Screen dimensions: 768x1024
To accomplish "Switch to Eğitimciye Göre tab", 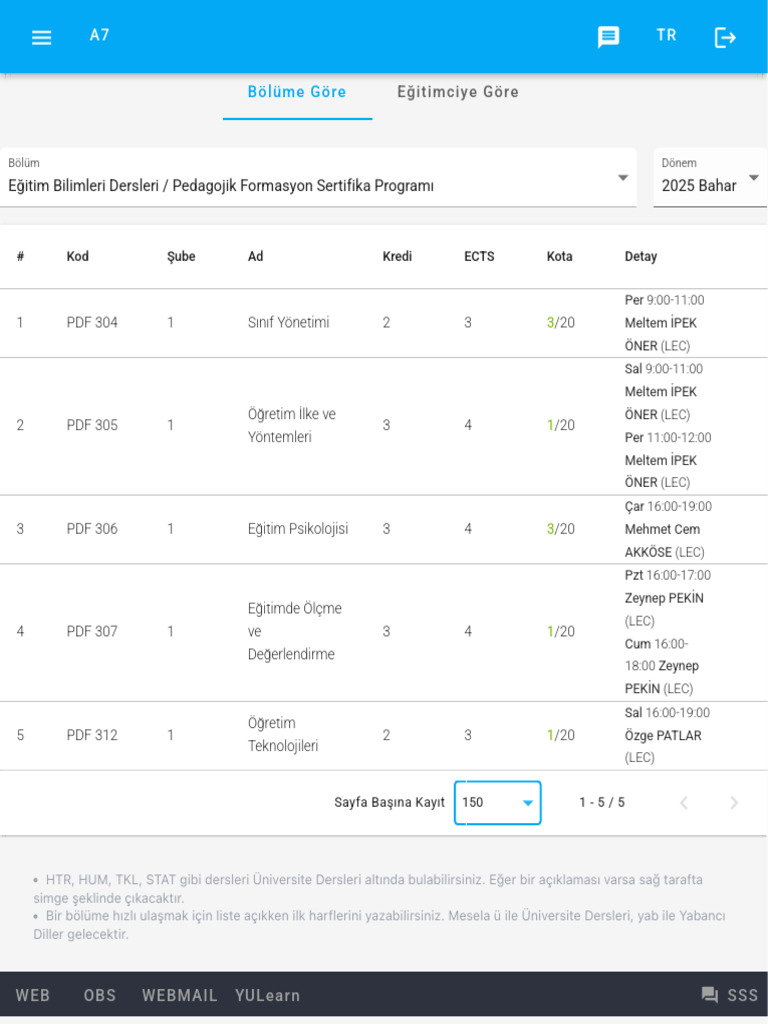I will click(458, 92).
